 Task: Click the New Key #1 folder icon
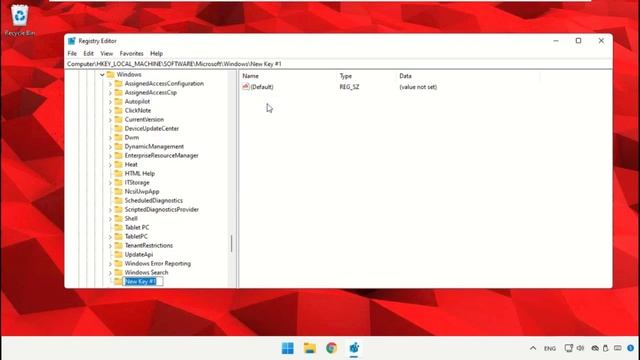(118, 281)
